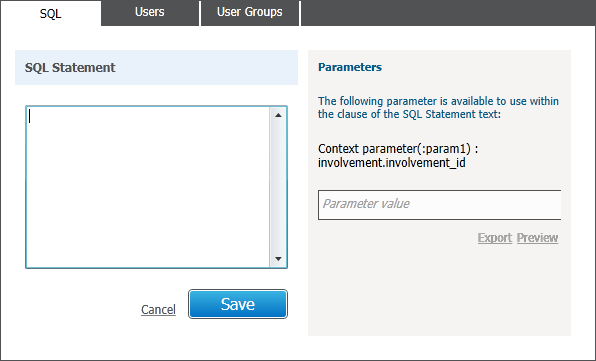Image resolution: width=596 pixels, height=361 pixels.
Task: Save the SQL statement
Action: [238, 304]
